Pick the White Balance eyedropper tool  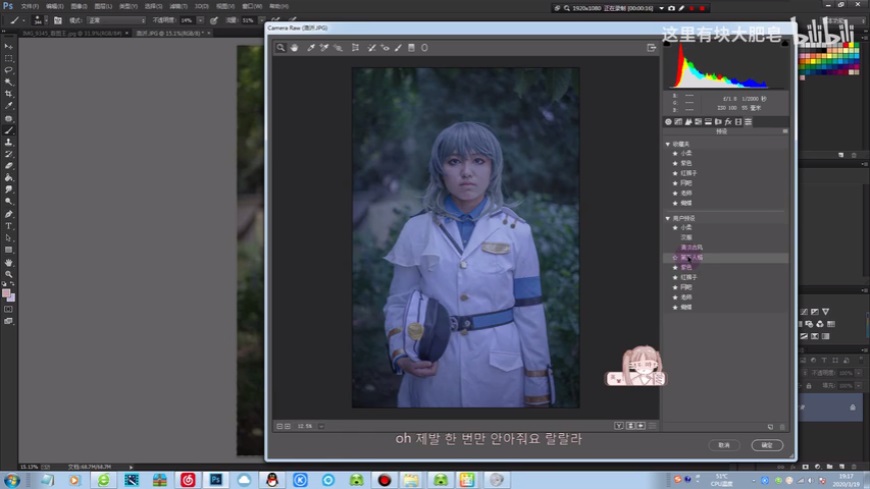311,47
